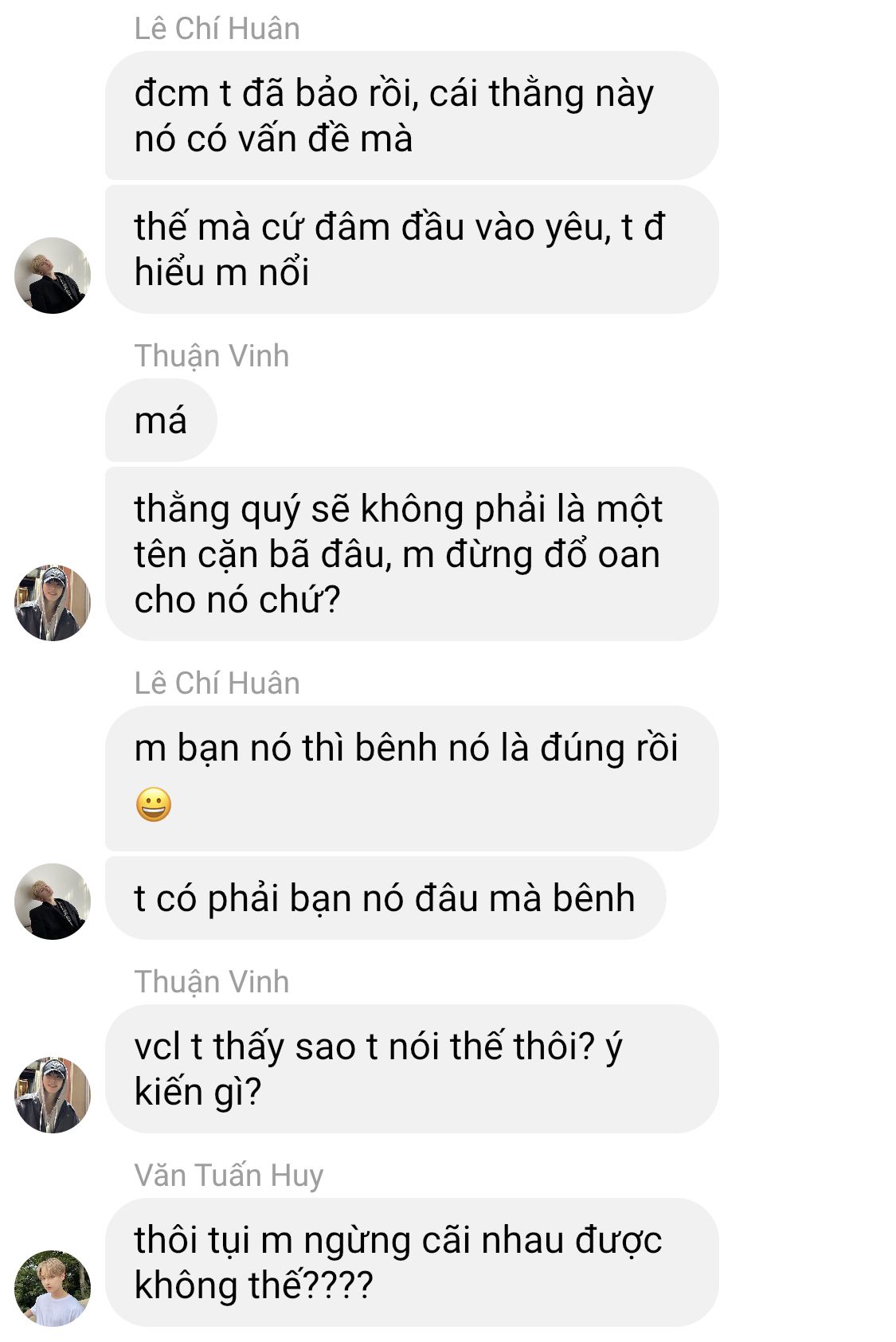Select the short 'má' message bubble
Viewport: 896px width, 1342px height.
click(x=161, y=421)
